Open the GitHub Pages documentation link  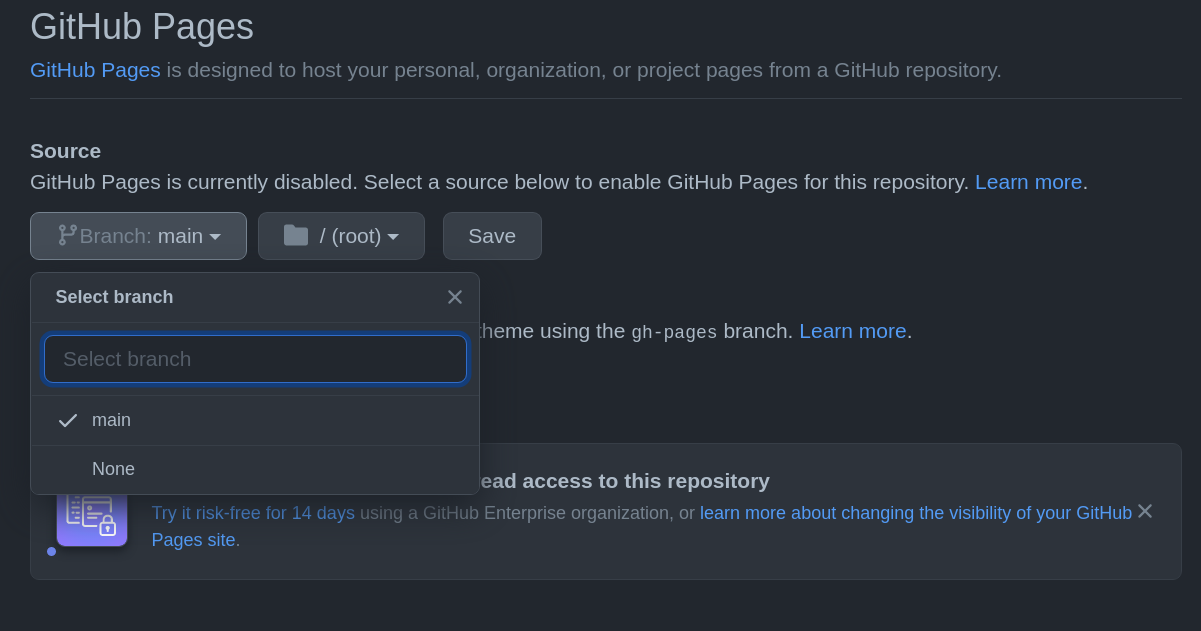95,70
